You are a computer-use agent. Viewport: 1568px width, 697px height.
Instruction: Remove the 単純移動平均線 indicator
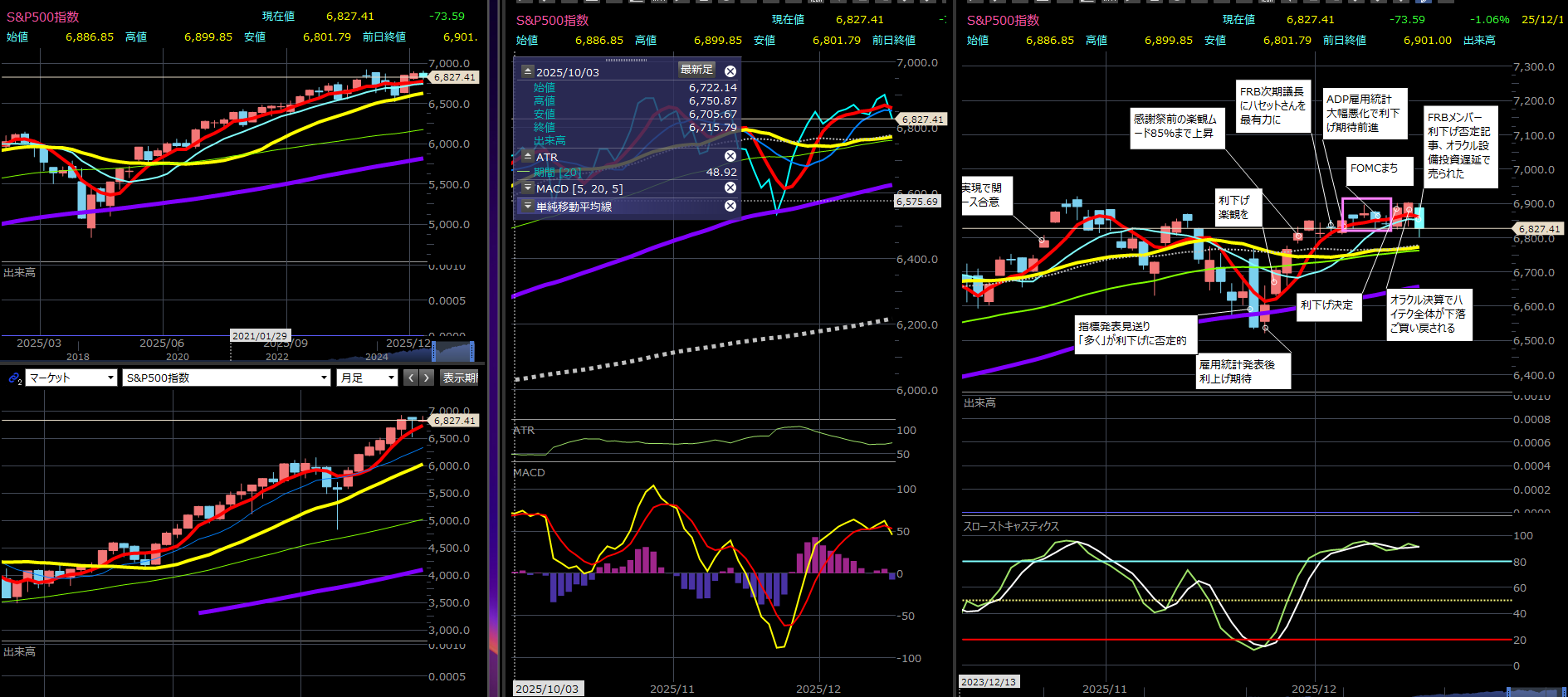point(730,206)
